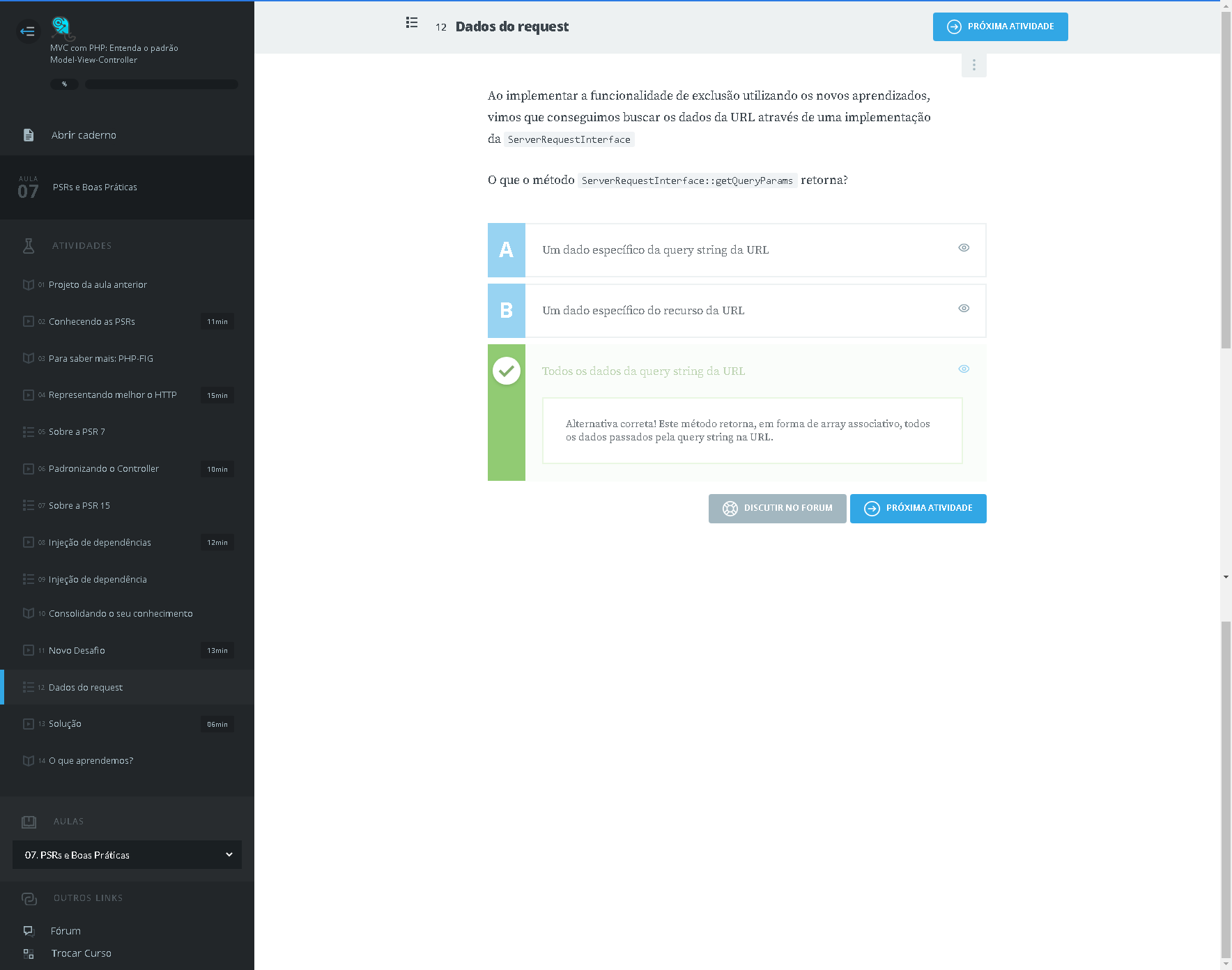This screenshot has height=970, width=1232.
Task: Click Discutir no Forum button
Action: [777, 509]
